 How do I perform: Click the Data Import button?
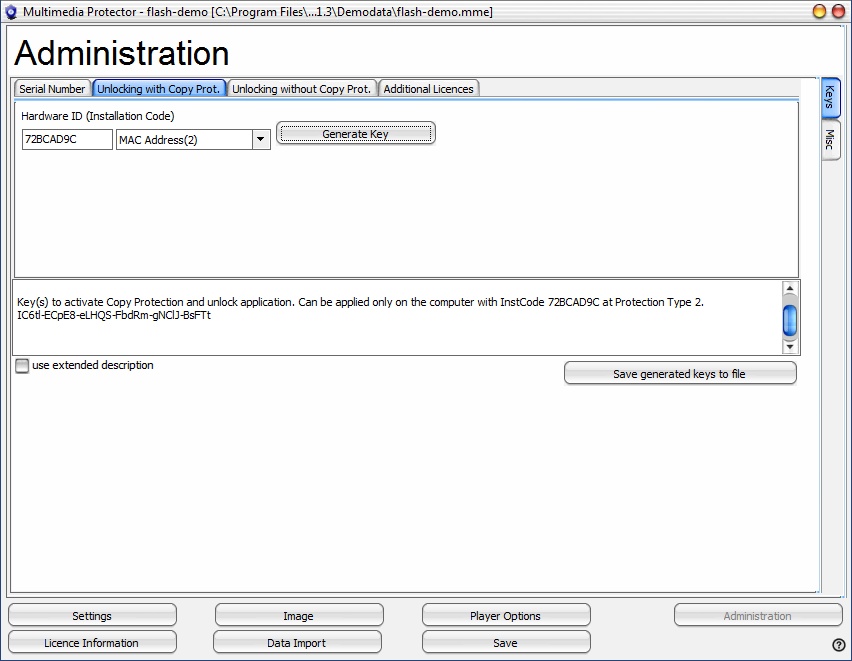coord(296,643)
